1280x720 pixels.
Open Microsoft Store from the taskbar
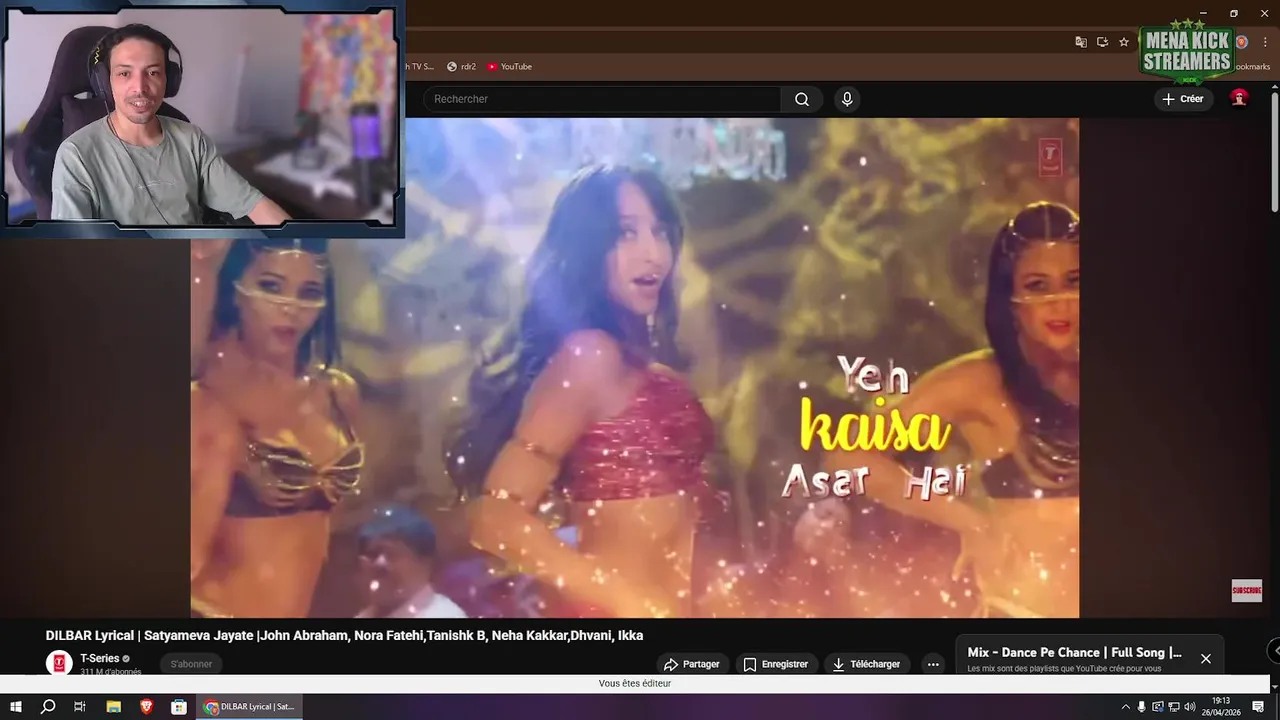[179, 707]
